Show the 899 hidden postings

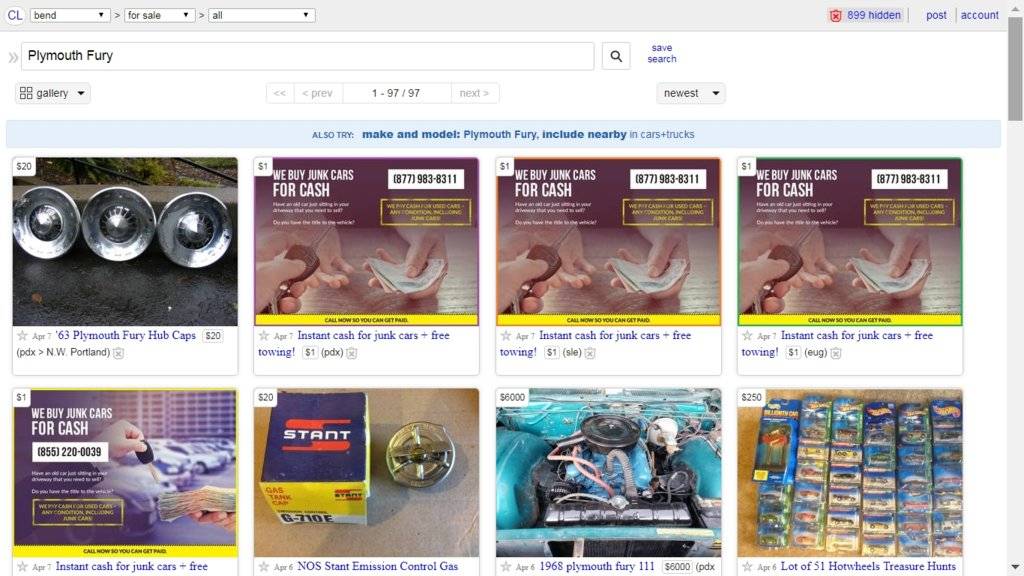[866, 15]
